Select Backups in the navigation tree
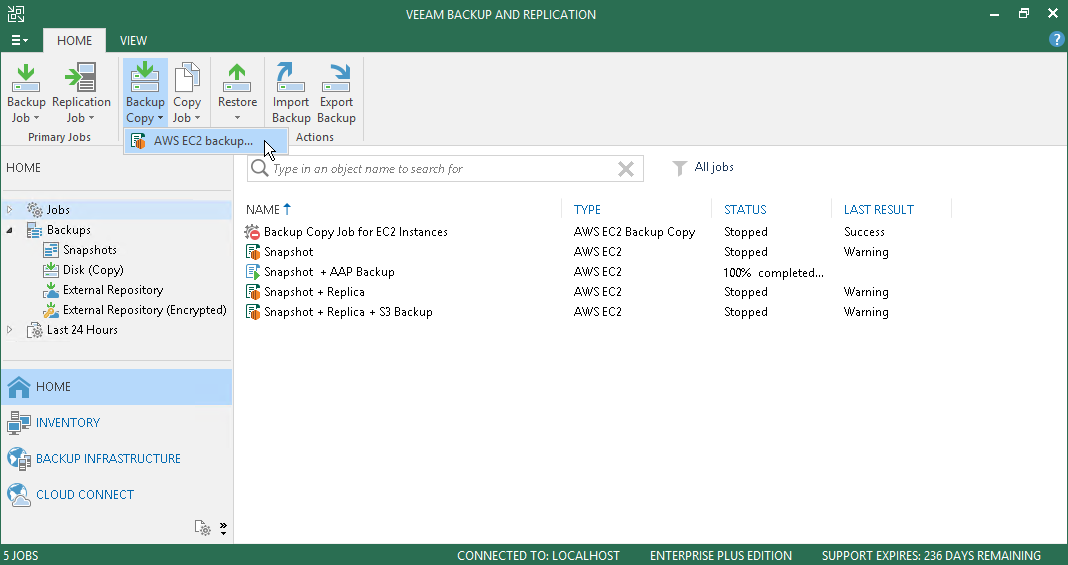The width and height of the screenshot is (1068, 565). 69,230
